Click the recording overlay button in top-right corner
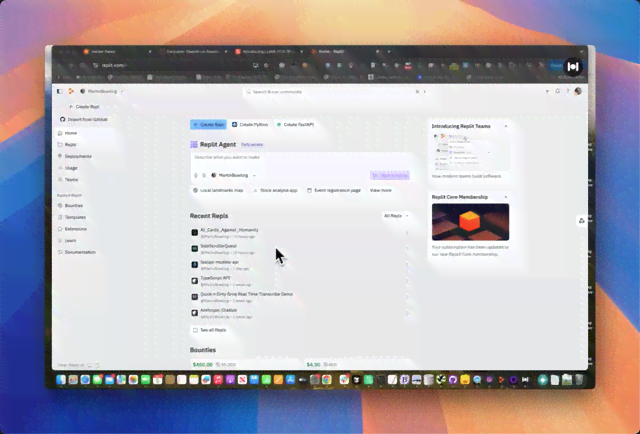The image size is (640, 434). click(573, 66)
